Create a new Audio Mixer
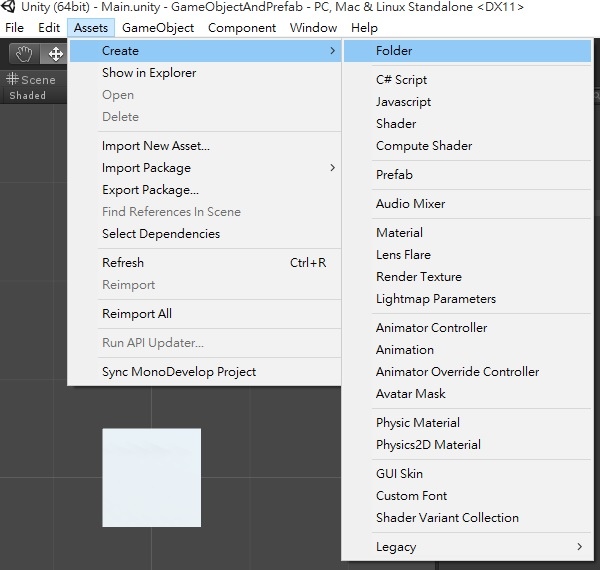This screenshot has height=570, width=600. [467, 204]
